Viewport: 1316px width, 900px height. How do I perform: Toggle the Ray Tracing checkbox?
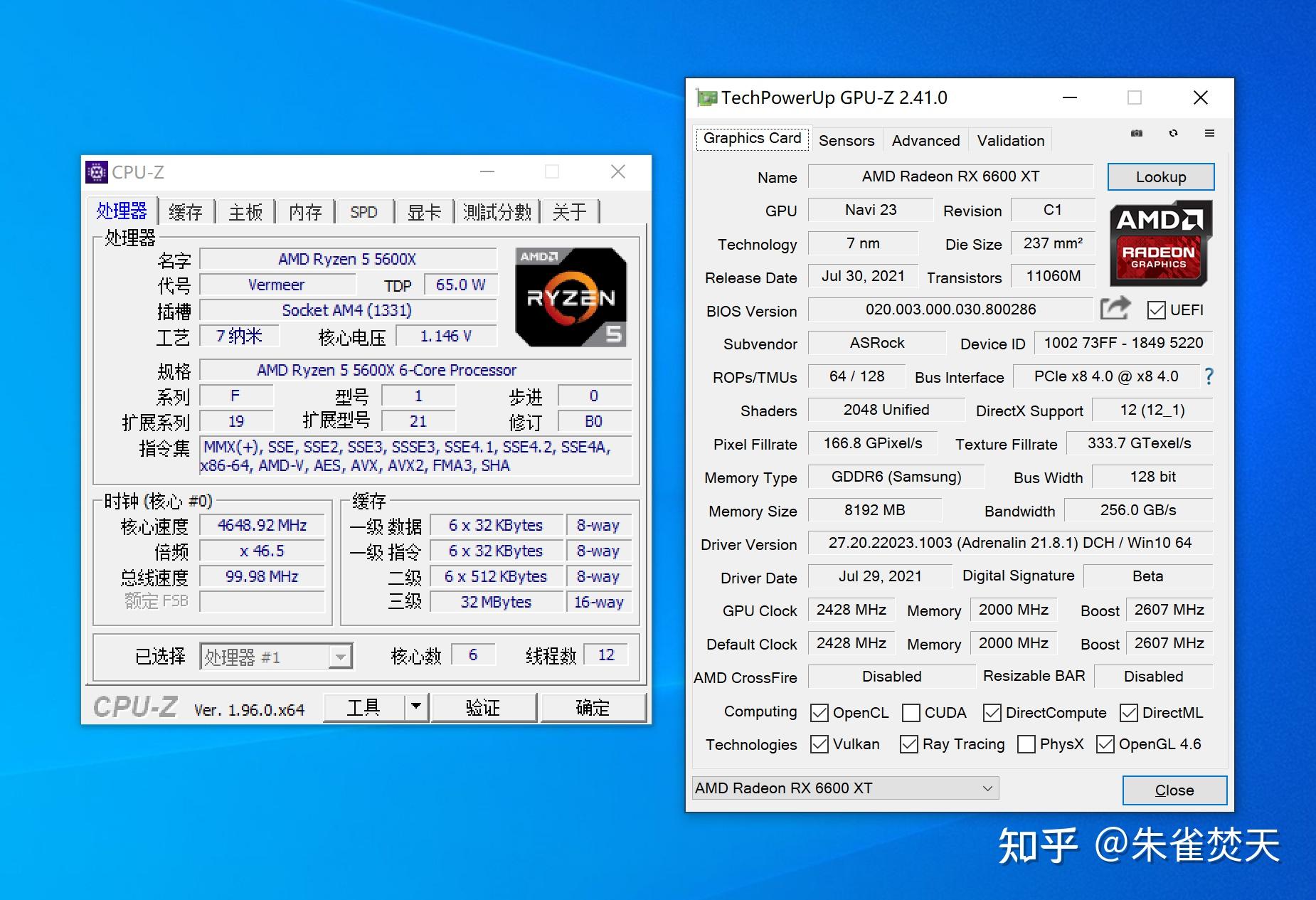(909, 744)
